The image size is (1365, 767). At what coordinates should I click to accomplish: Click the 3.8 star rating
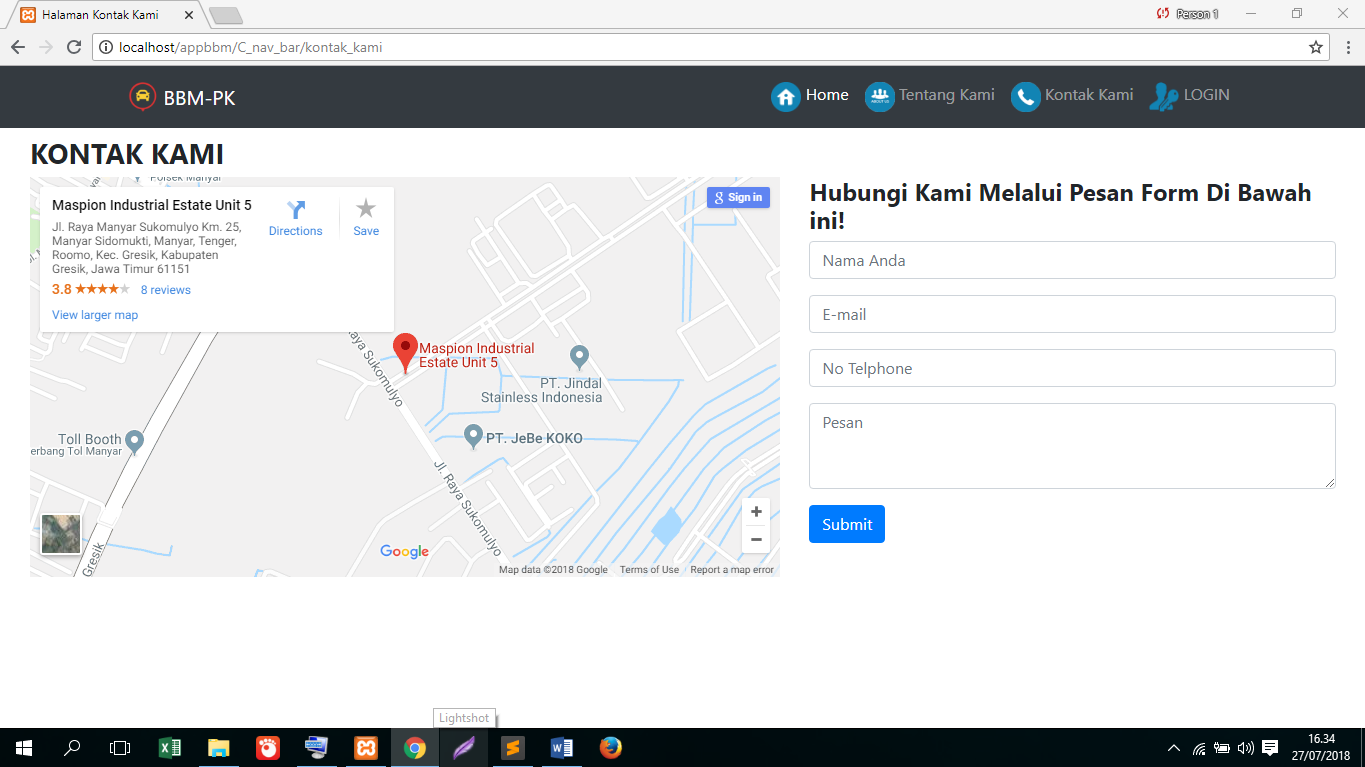(x=91, y=290)
